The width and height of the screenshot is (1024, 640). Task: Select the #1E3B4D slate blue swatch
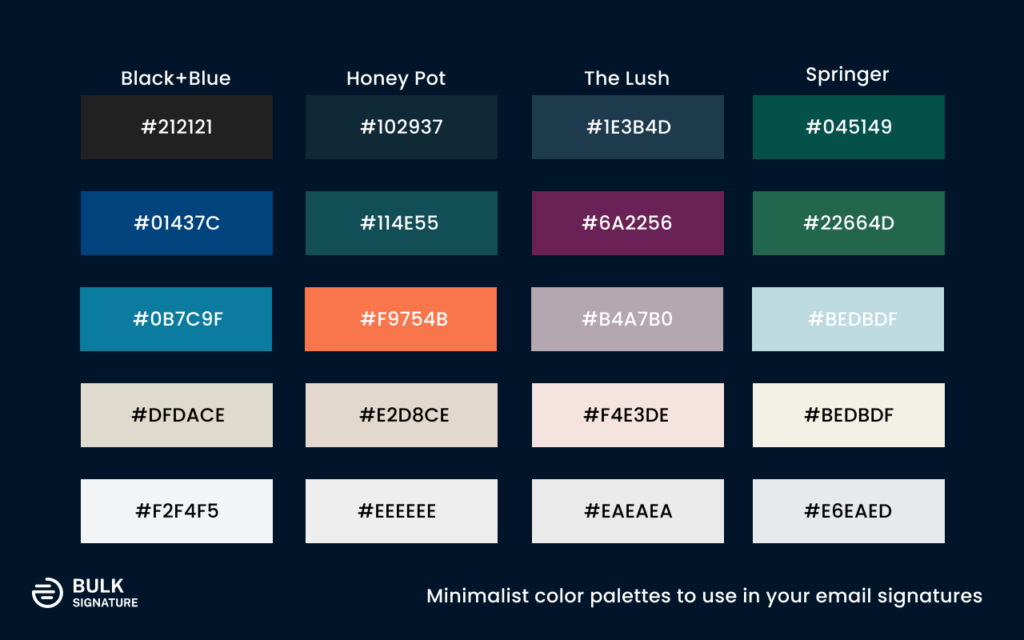tap(628, 127)
